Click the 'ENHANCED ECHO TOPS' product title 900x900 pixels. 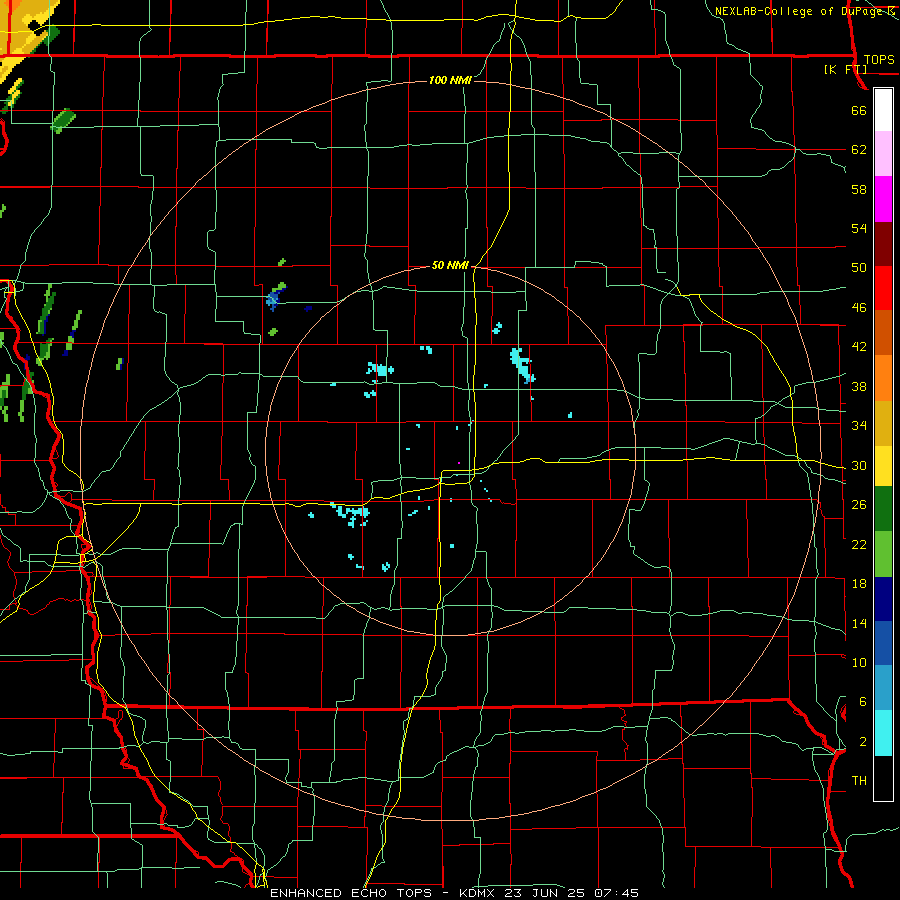click(350, 893)
